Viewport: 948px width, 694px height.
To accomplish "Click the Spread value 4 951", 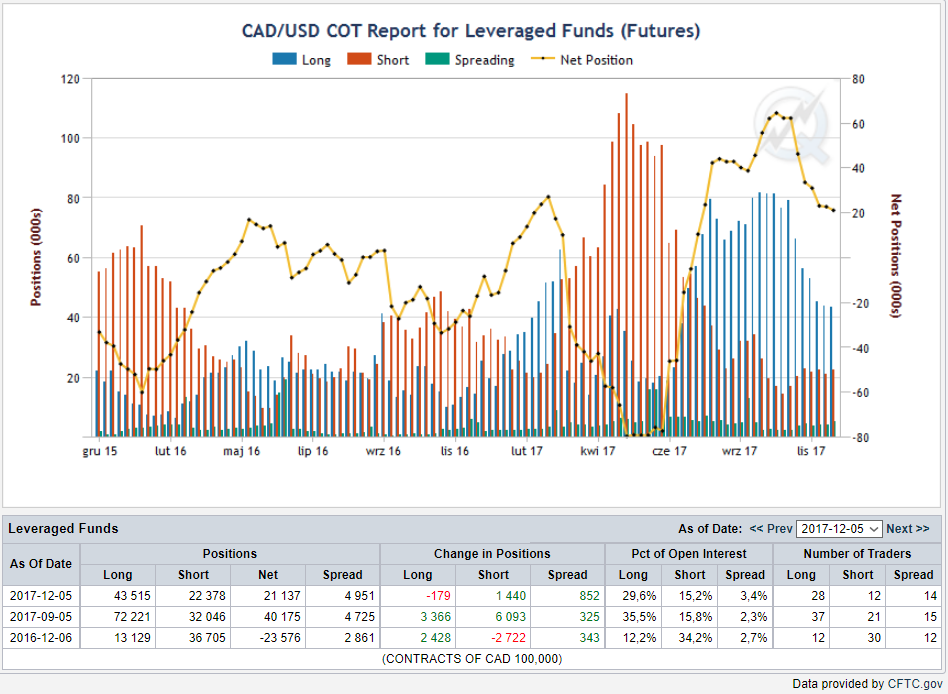I will click(x=360, y=596).
